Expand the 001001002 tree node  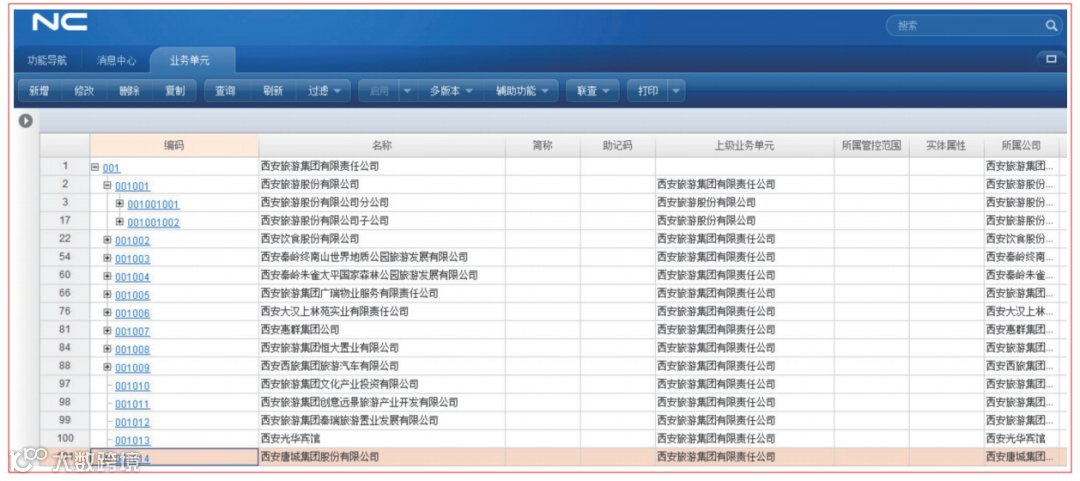pos(120,222)
